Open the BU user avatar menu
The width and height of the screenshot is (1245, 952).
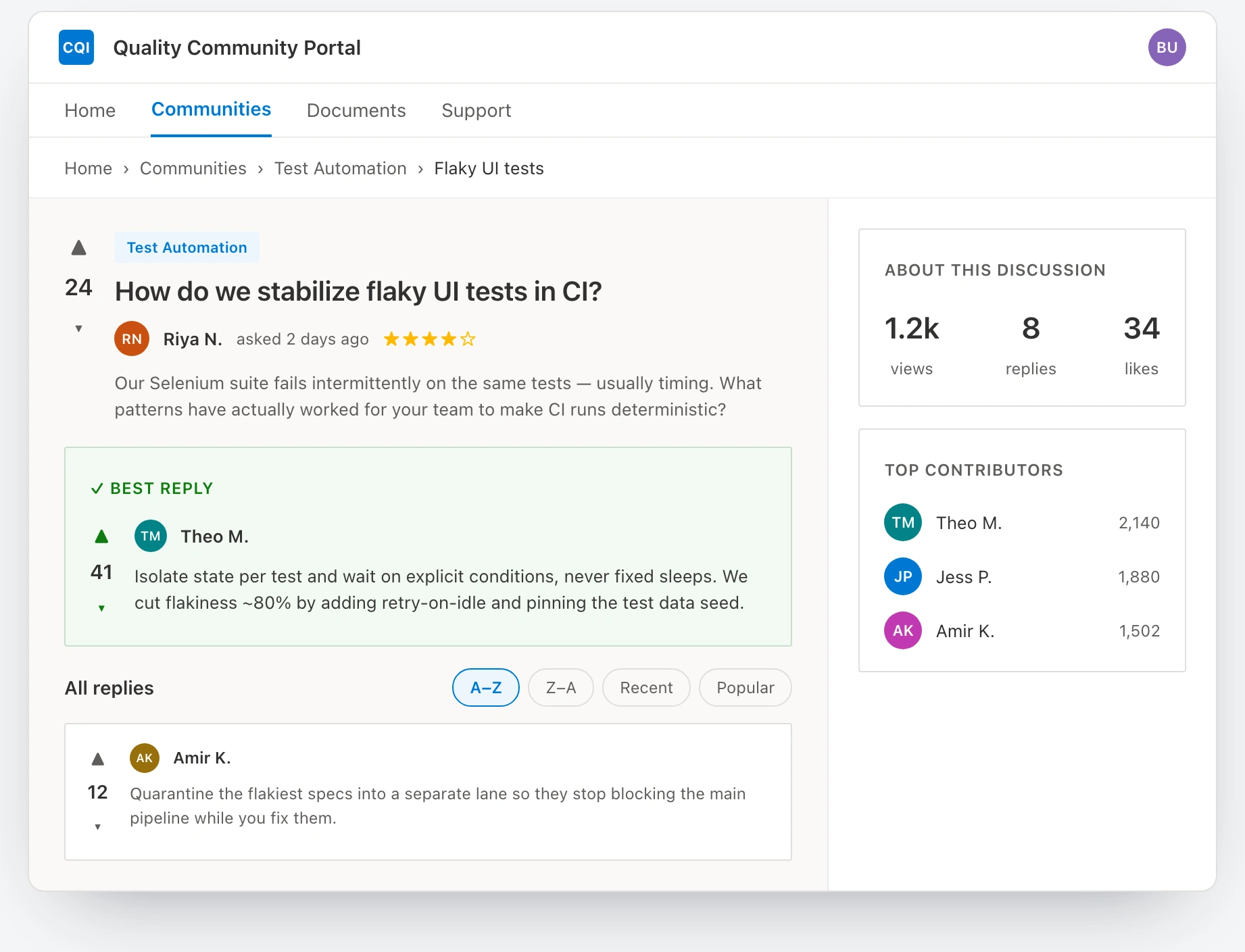tap(1167, 47)
